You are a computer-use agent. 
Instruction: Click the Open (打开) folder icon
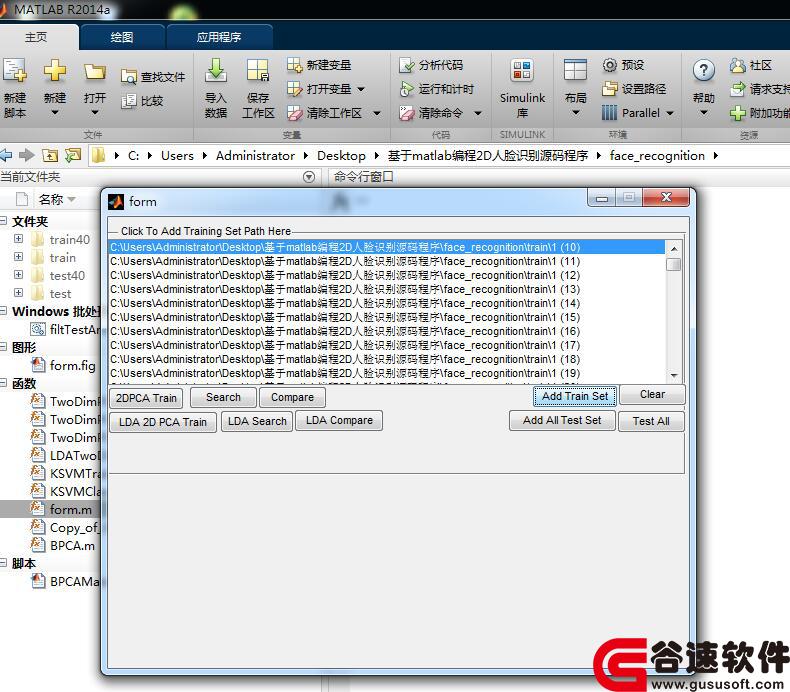pyautogui.click(x=94, y=72)
